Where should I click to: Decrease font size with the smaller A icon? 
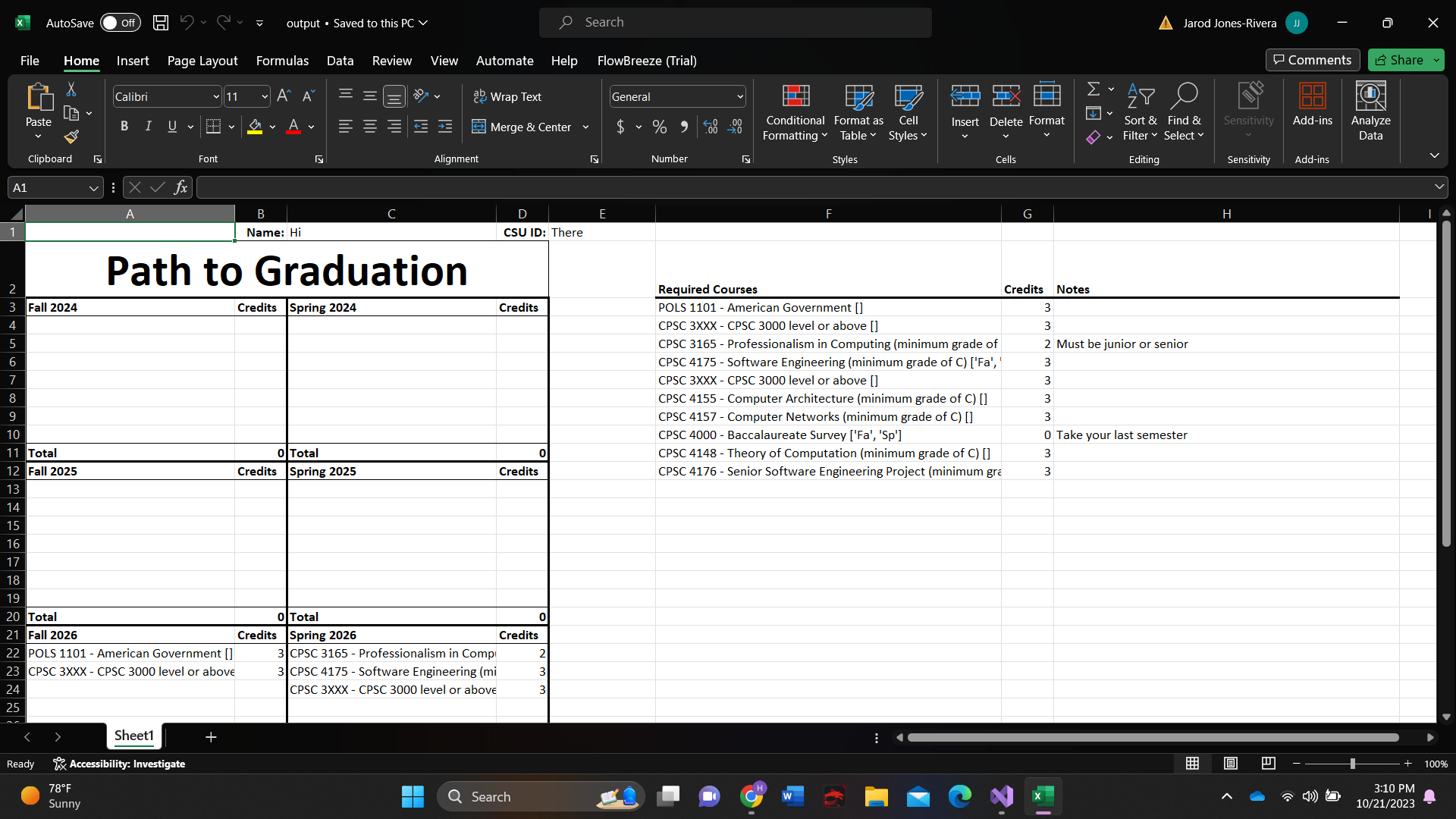click(308, 96)
